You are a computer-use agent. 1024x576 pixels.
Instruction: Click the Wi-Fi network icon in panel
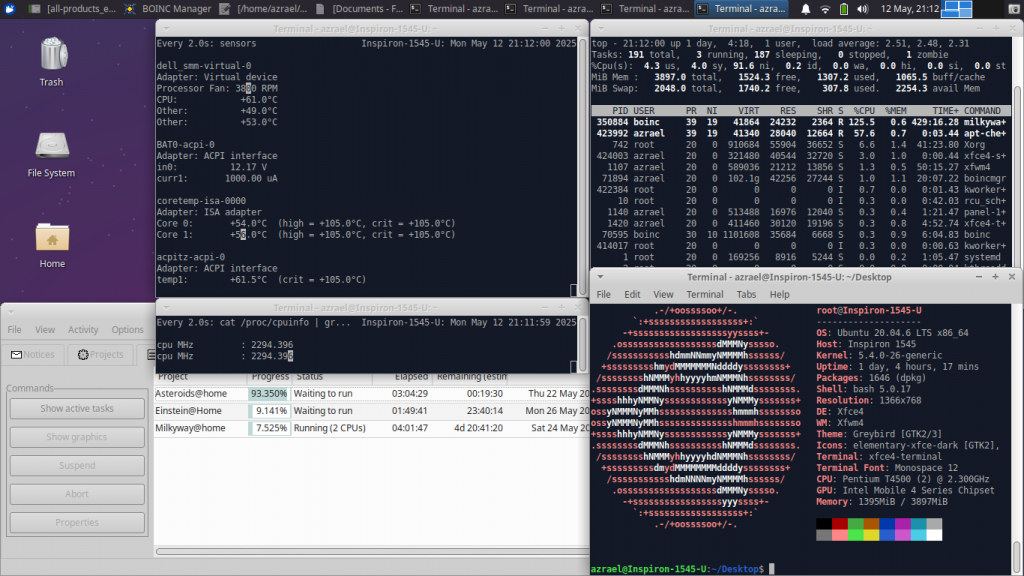(x=825, y=8)
